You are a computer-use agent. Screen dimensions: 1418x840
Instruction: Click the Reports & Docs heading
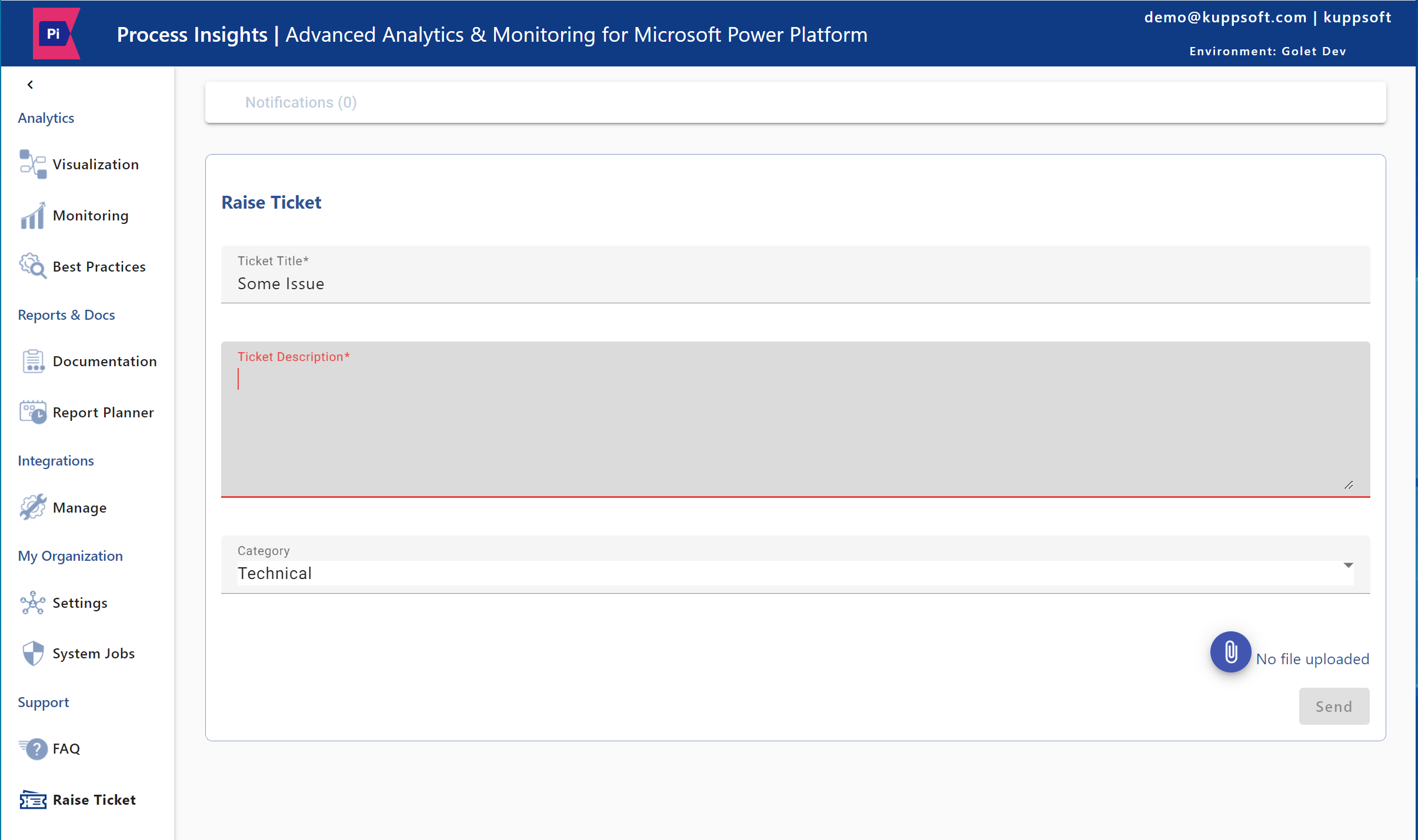(66, 315)
